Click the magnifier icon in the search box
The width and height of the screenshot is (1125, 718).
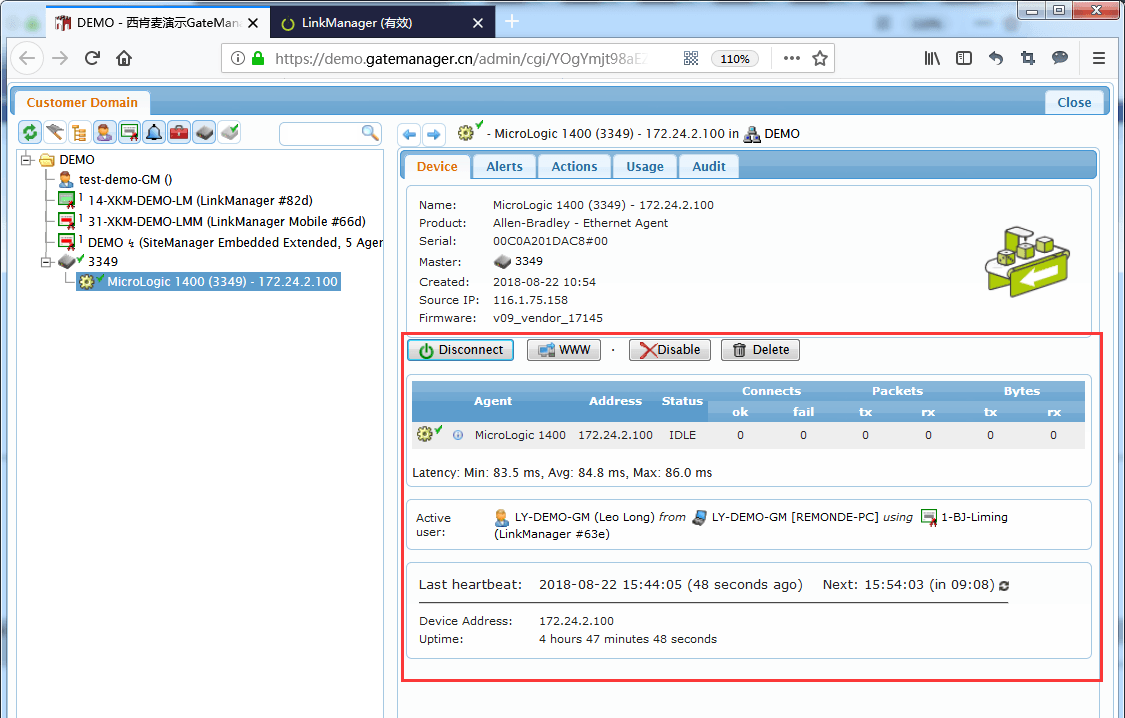369,133
